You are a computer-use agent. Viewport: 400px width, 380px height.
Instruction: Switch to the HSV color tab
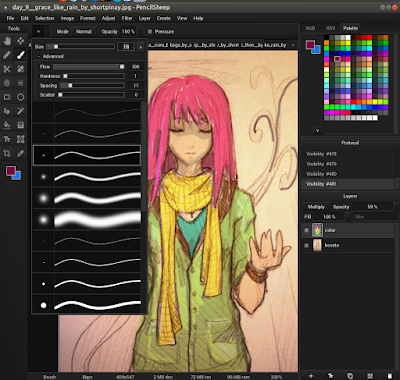coord(330,28)
